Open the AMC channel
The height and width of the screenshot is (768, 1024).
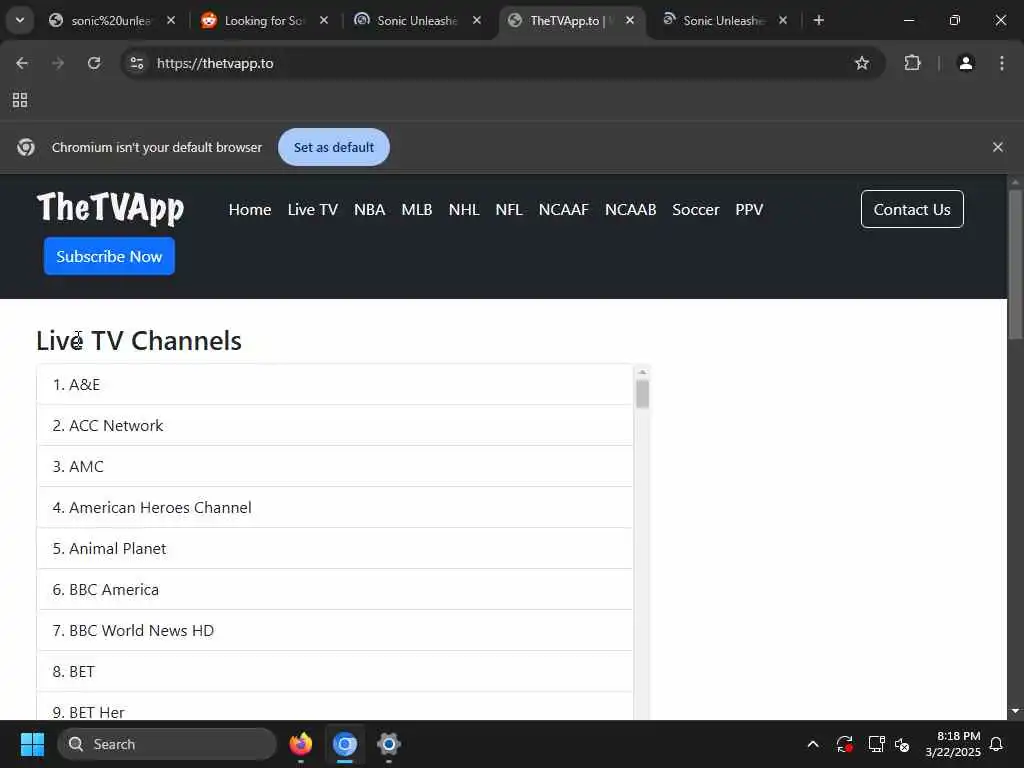(335, 466)
